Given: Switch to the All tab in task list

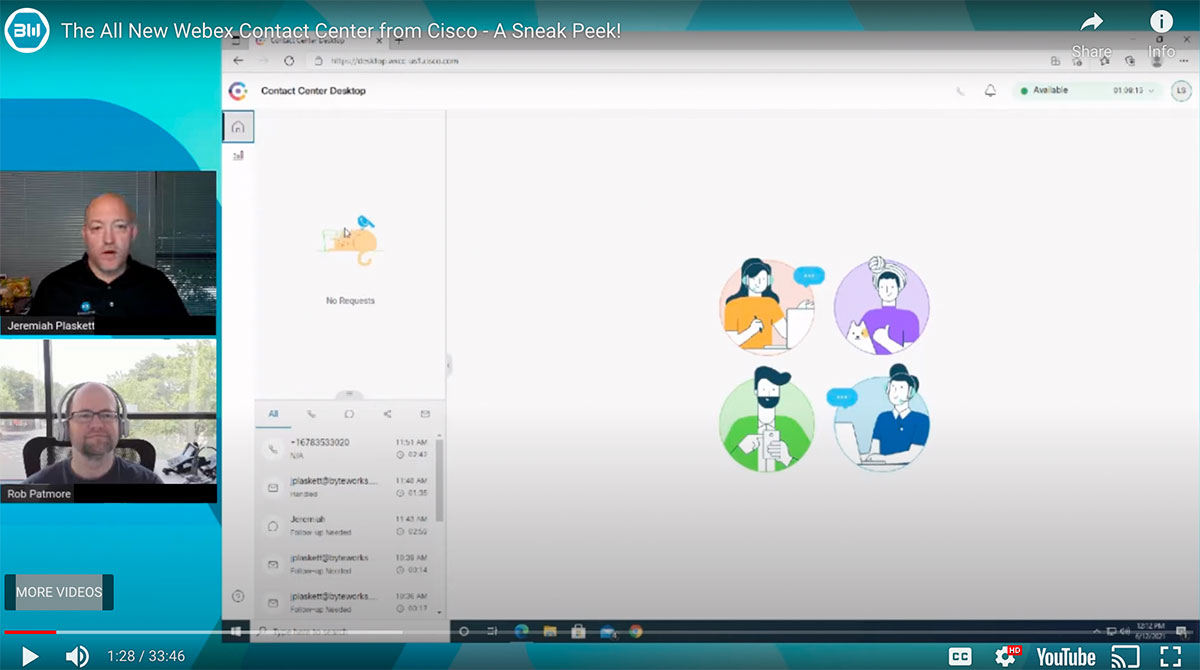Looking at the screenshot, I should 273,413.
